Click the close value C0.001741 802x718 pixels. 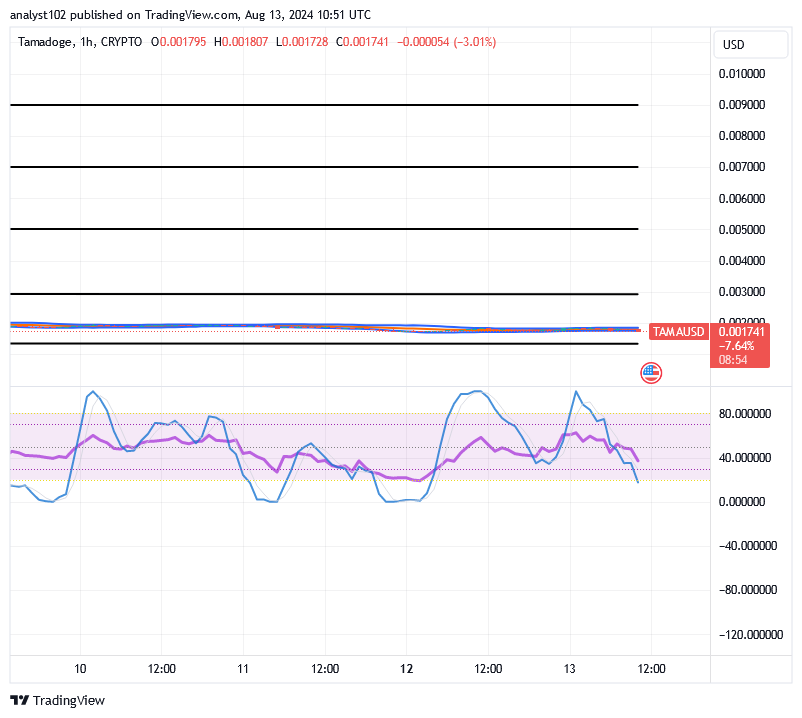pos(362,42)
